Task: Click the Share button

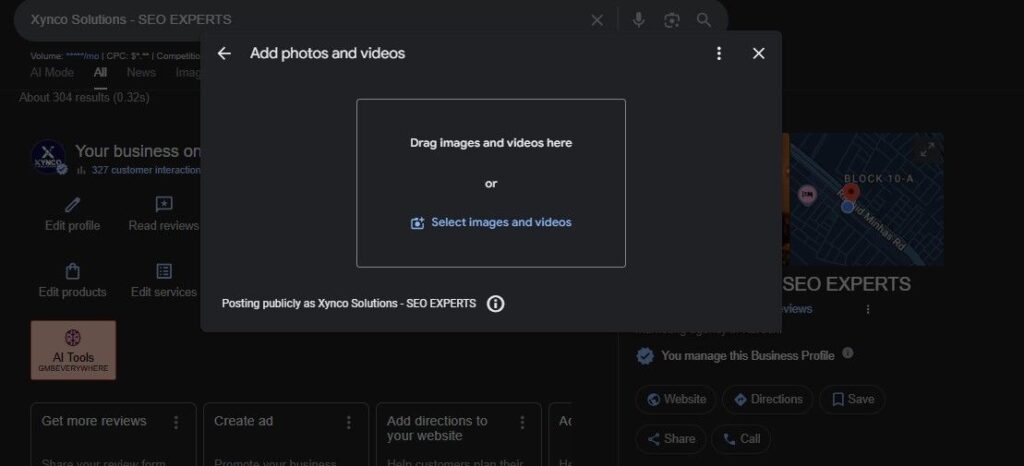Action: (670, 439)
